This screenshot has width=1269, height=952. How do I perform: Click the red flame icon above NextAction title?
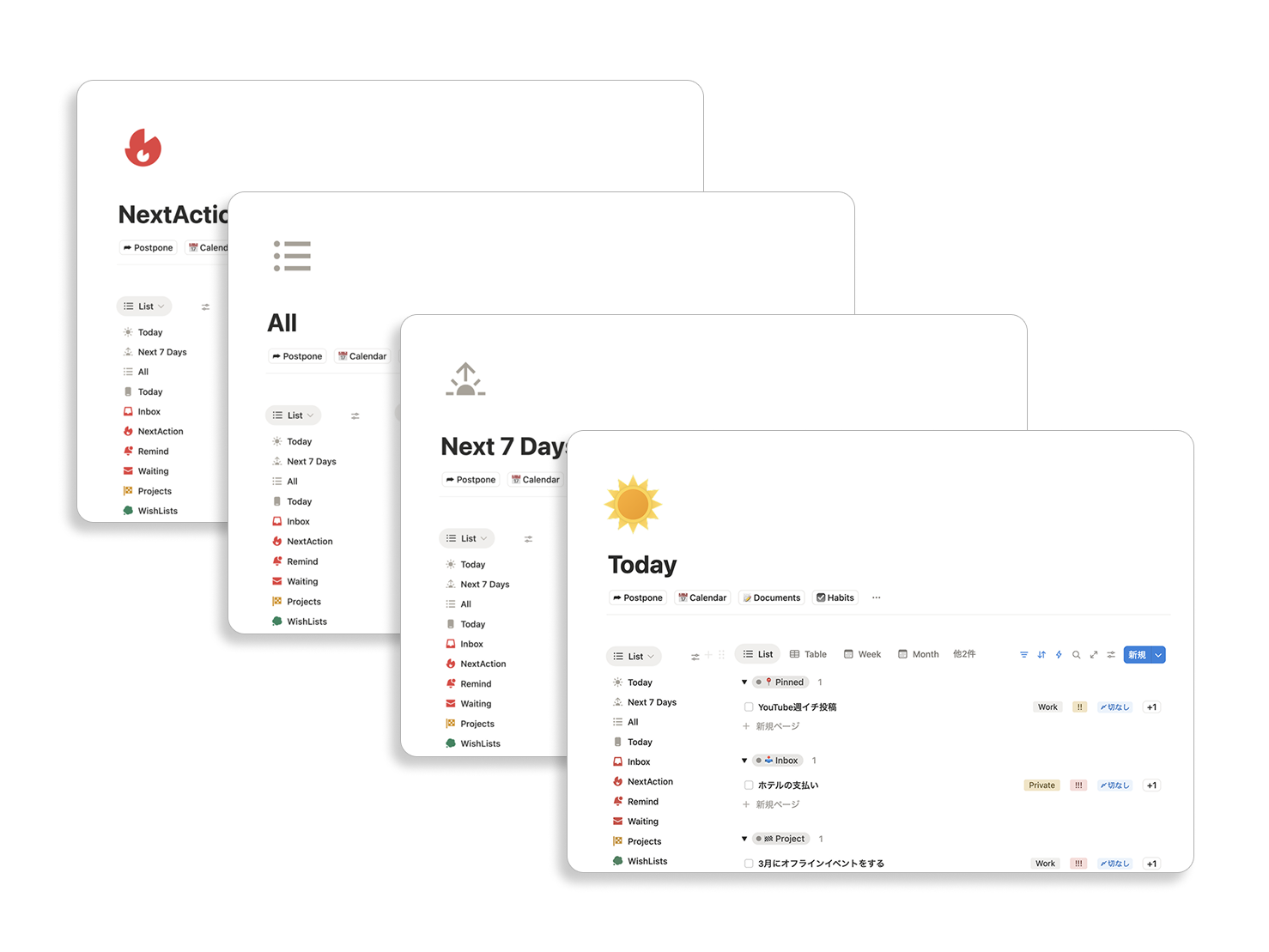143,148
